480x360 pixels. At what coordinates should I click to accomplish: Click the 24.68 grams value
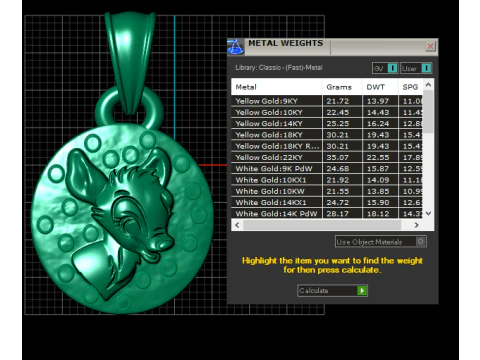(338, 169)
